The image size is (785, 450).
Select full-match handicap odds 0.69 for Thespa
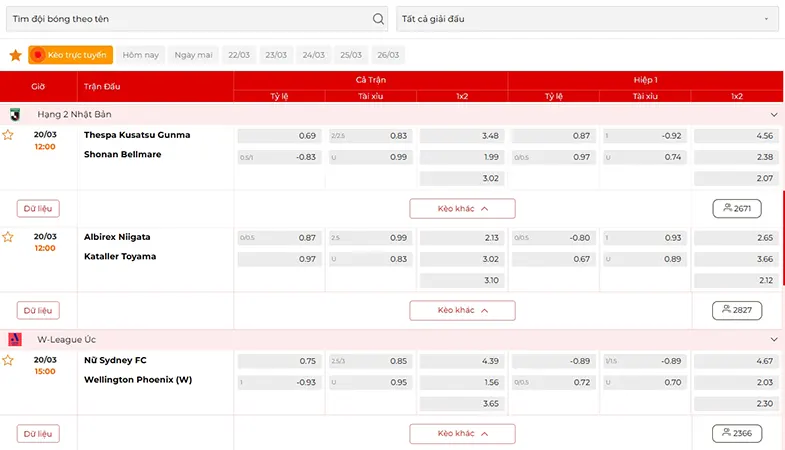pyautogui.click(x=279, y=136)
